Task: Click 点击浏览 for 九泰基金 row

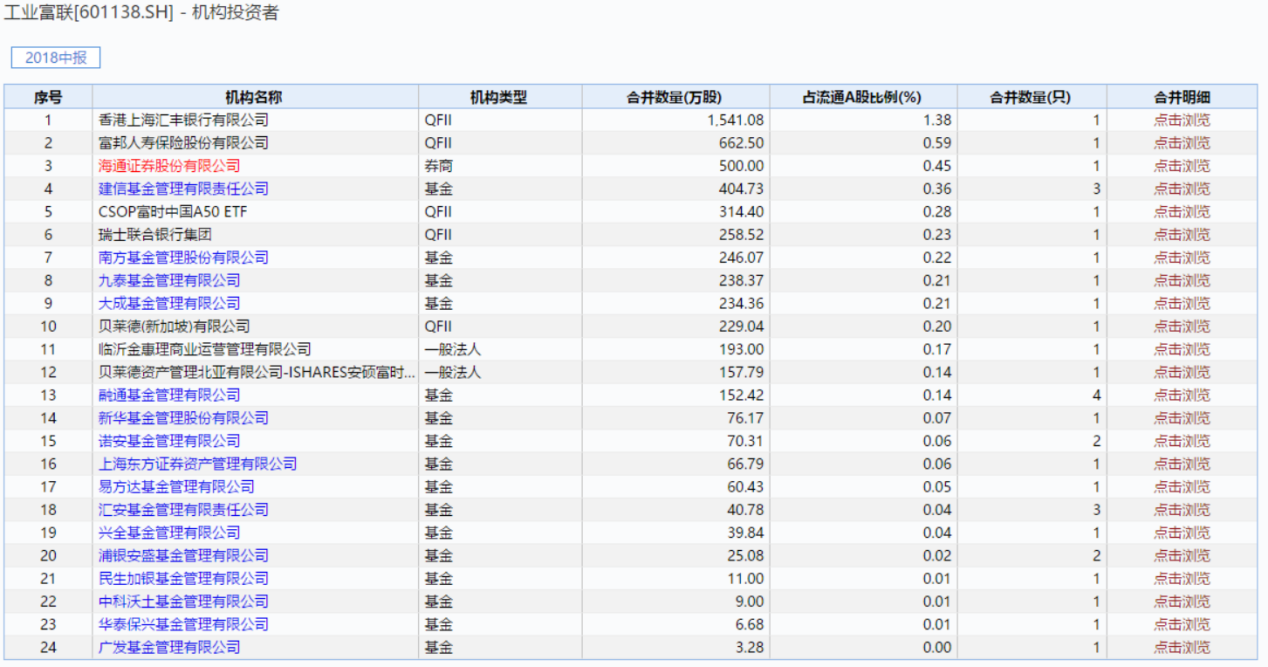Action: tap(1182, 281)
